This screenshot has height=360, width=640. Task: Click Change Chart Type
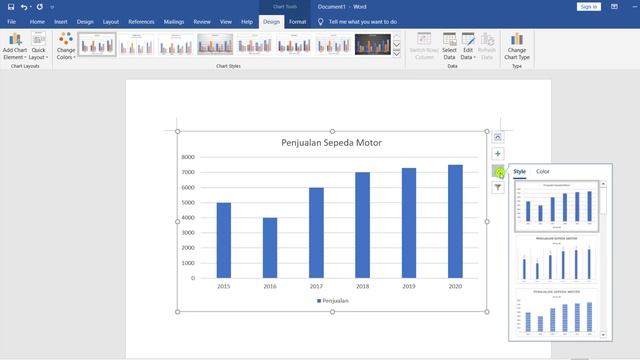tap(517, 46)
